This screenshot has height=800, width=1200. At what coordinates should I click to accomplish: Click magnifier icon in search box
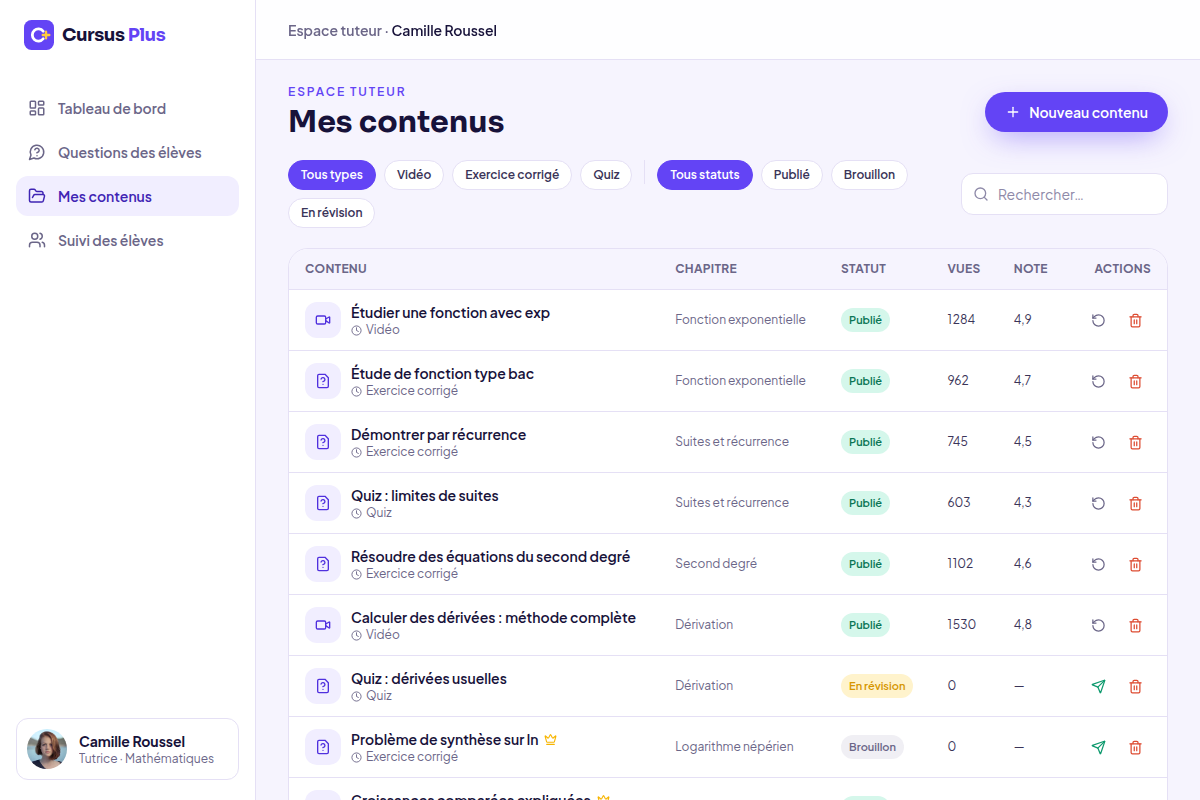coord(981,194)
